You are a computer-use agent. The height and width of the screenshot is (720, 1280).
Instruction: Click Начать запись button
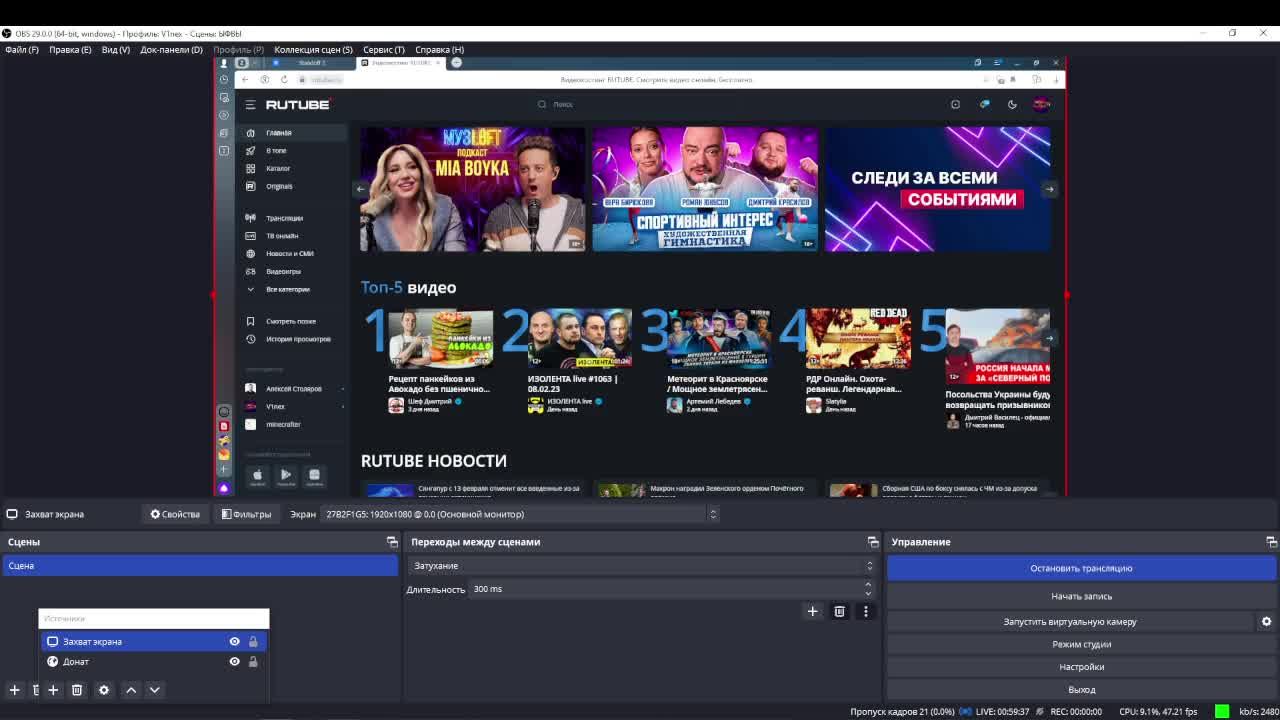pyautogui.click(x=1081, y=596)
